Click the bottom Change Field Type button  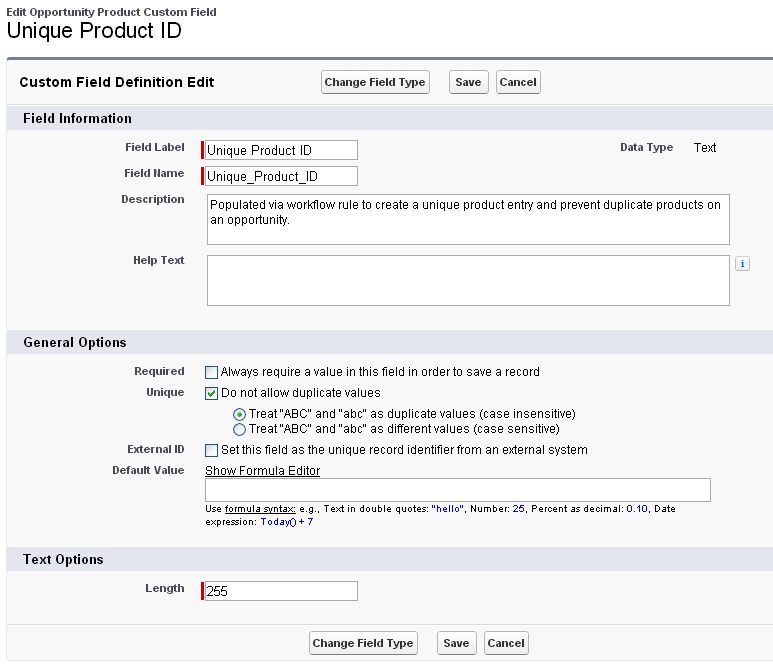coord(362,643)
